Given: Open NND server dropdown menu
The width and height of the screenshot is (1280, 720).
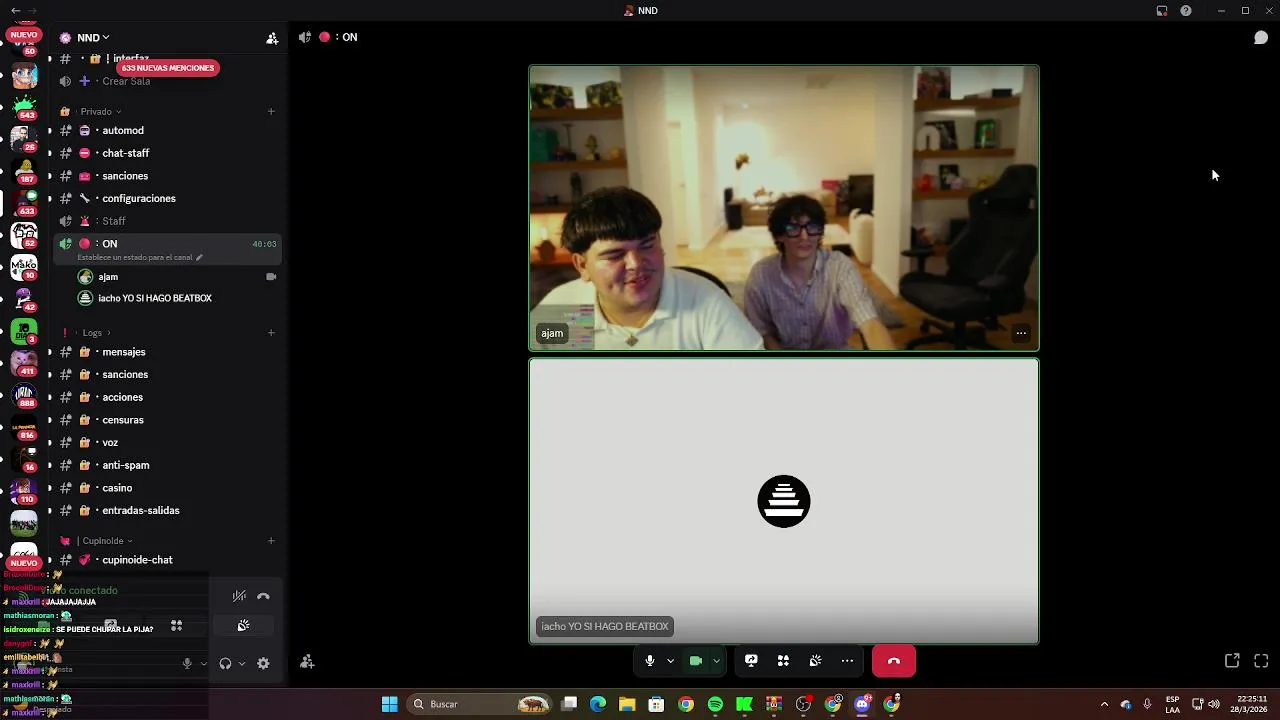Looking at the screenshot, I should click(93, 38).
